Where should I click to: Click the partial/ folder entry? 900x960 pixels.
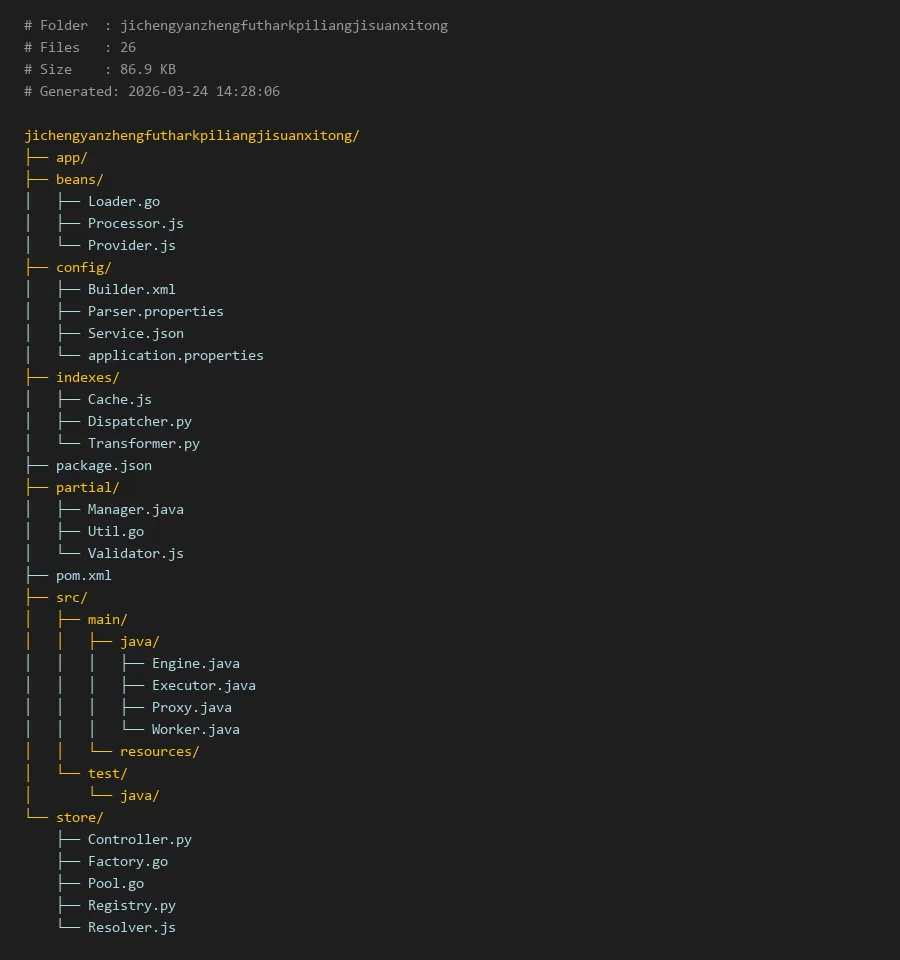[x=87, y=487]
